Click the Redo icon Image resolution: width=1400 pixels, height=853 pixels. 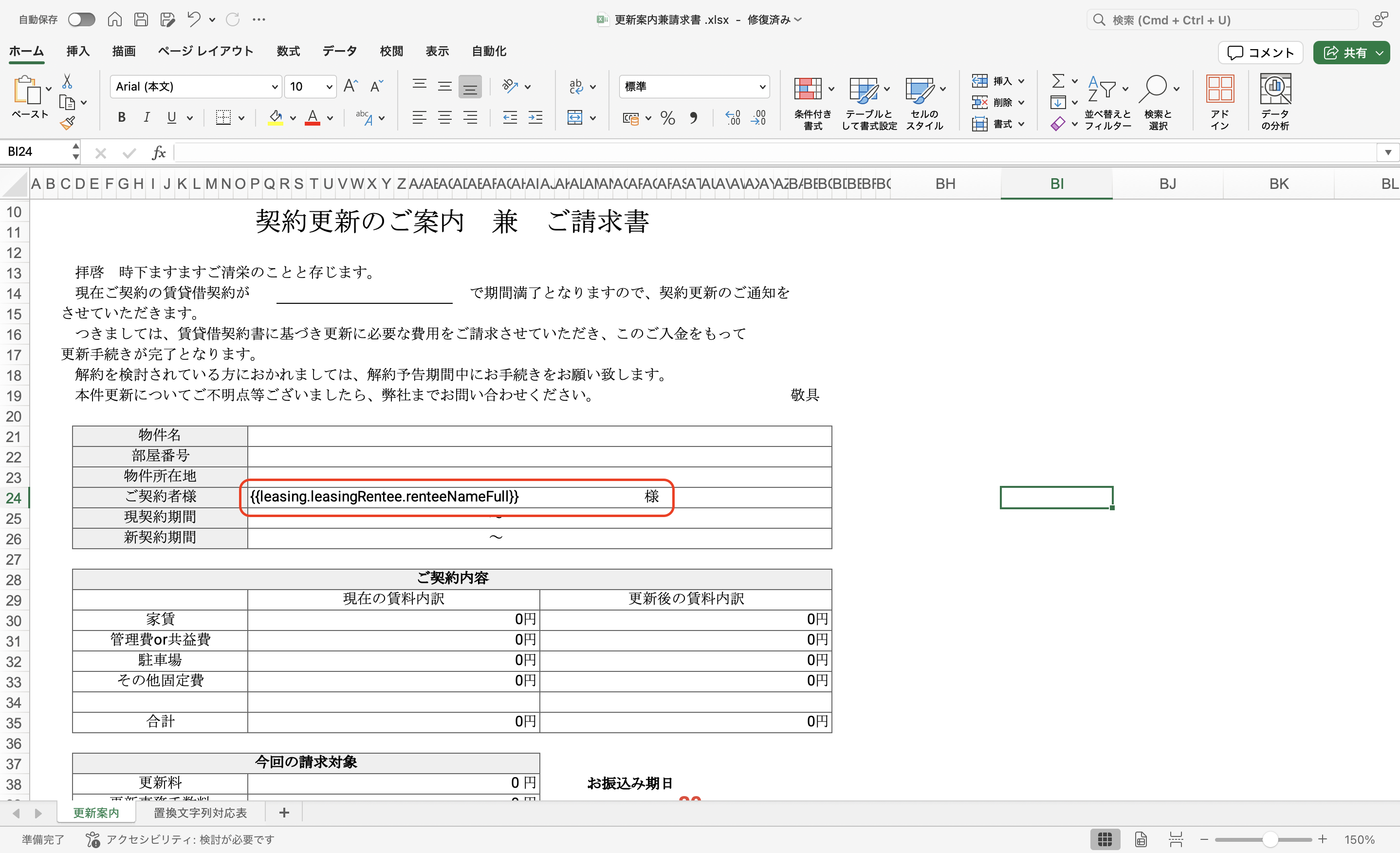coord(232,20)
